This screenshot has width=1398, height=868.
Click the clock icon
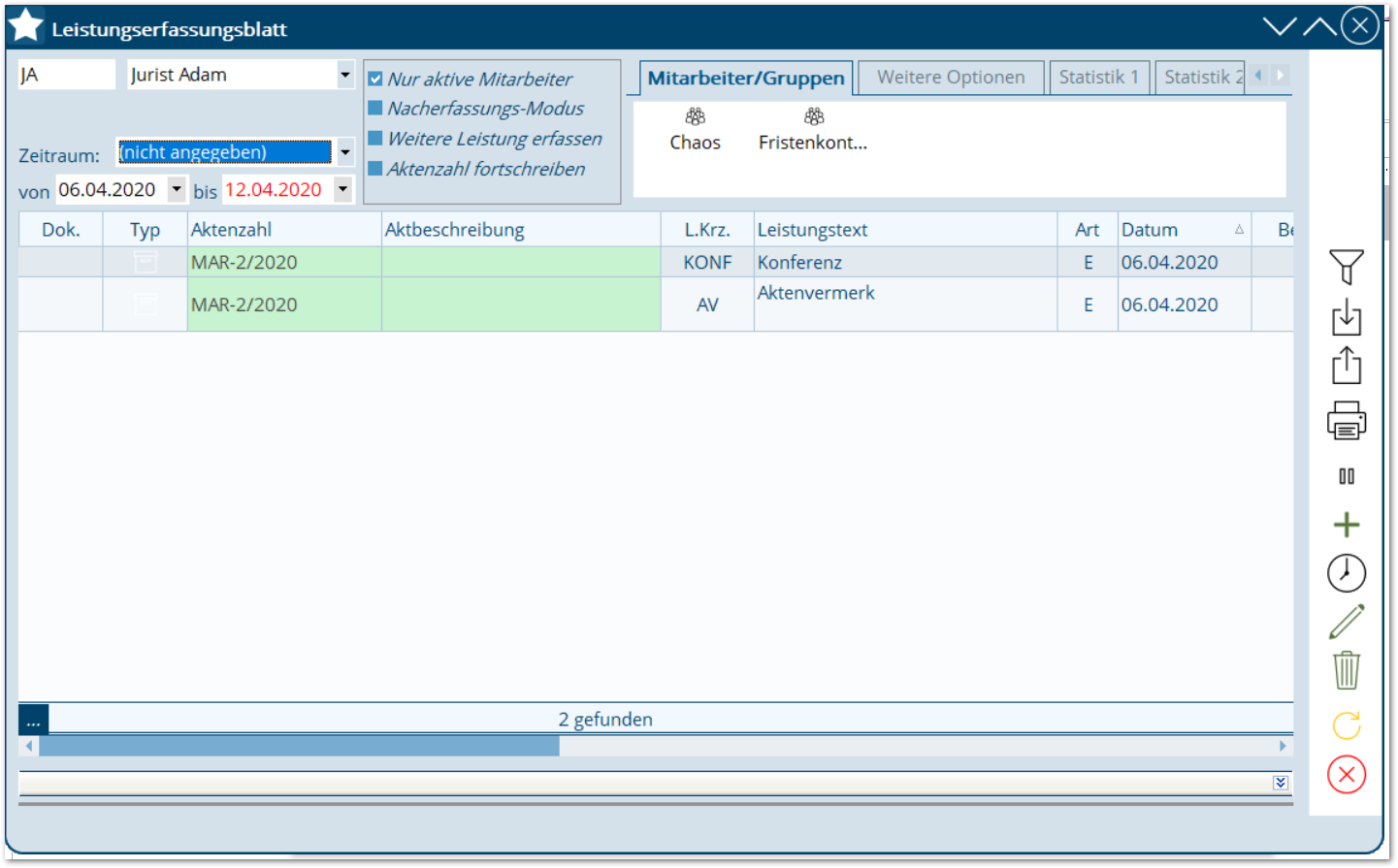click(x=1347, y=573)
